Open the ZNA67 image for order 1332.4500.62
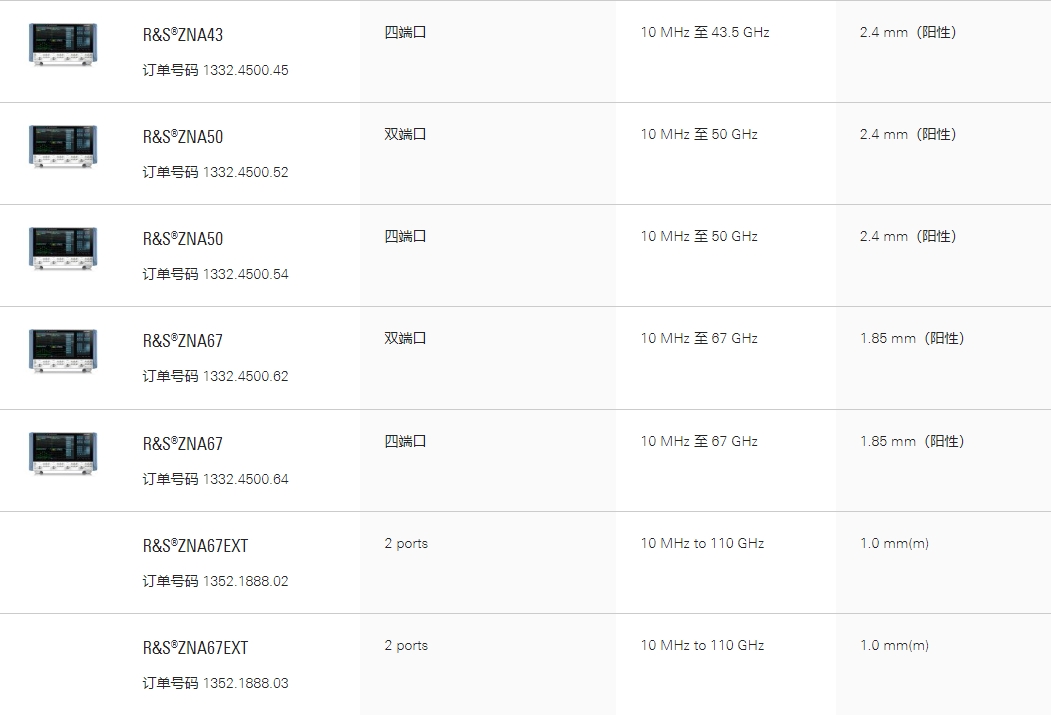 tap(63, 351)
